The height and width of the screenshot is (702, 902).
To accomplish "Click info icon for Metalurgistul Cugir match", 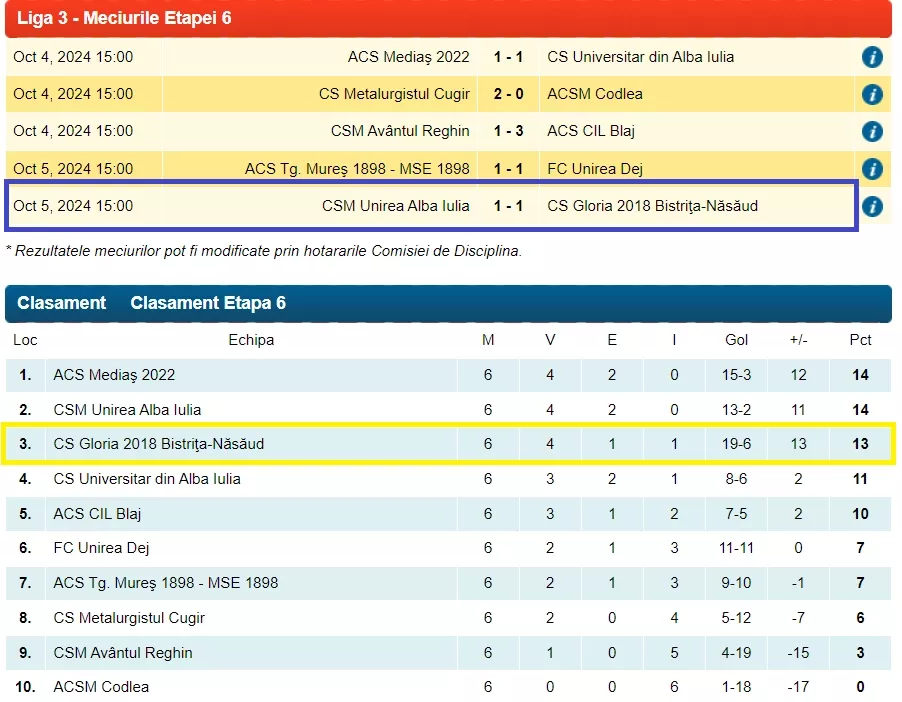I will pos(872,95).
